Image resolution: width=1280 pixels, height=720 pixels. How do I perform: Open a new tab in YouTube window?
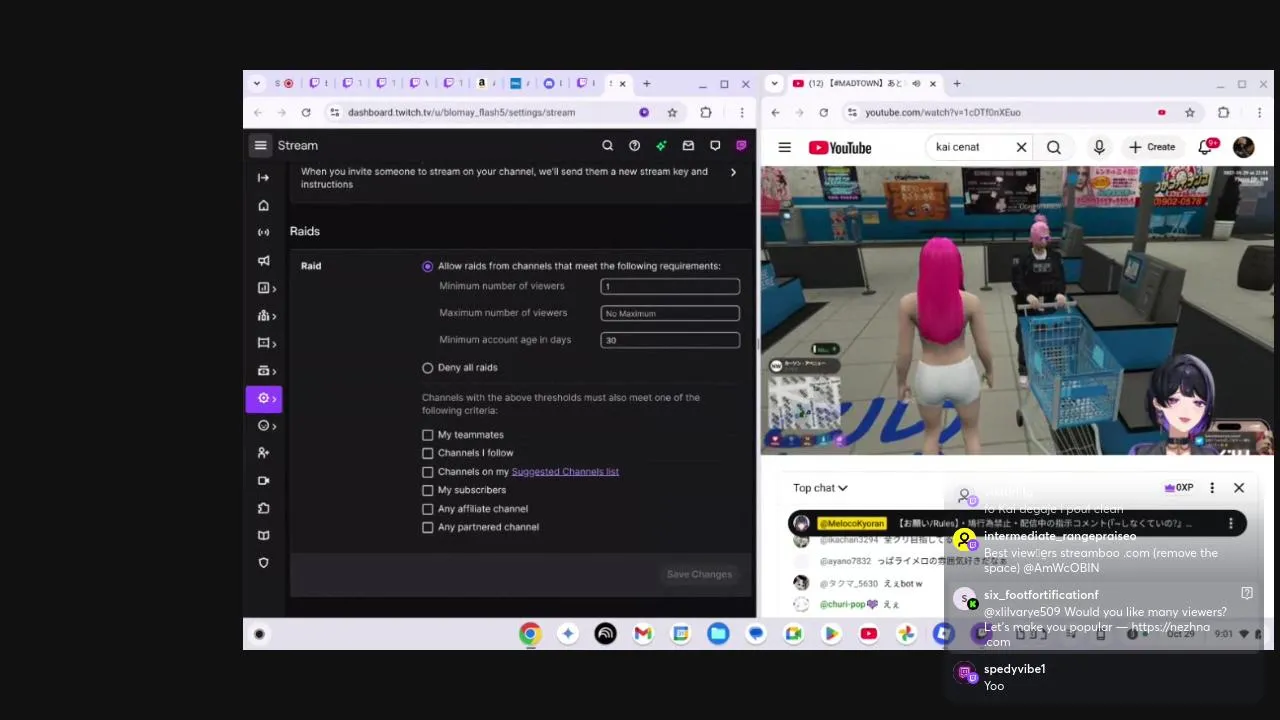(x=957, y=84)
